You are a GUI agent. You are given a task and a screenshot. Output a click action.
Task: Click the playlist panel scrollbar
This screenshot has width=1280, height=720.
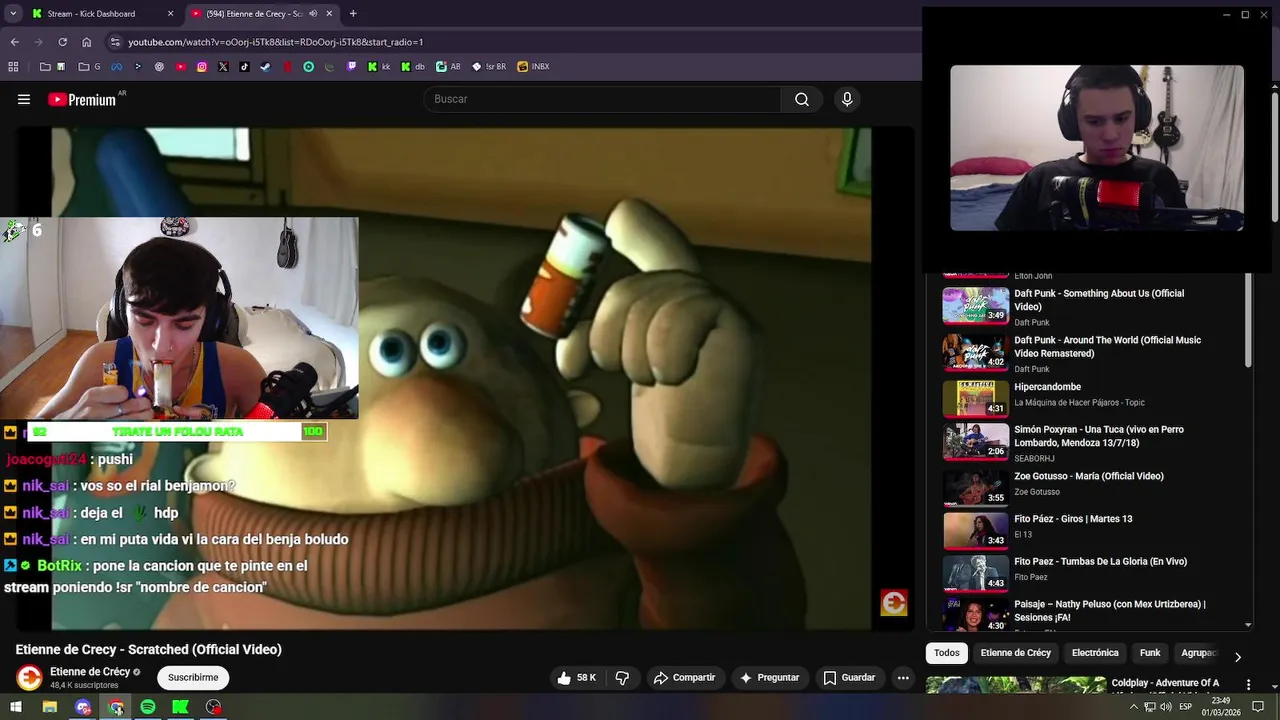(x=1248, y=320)
